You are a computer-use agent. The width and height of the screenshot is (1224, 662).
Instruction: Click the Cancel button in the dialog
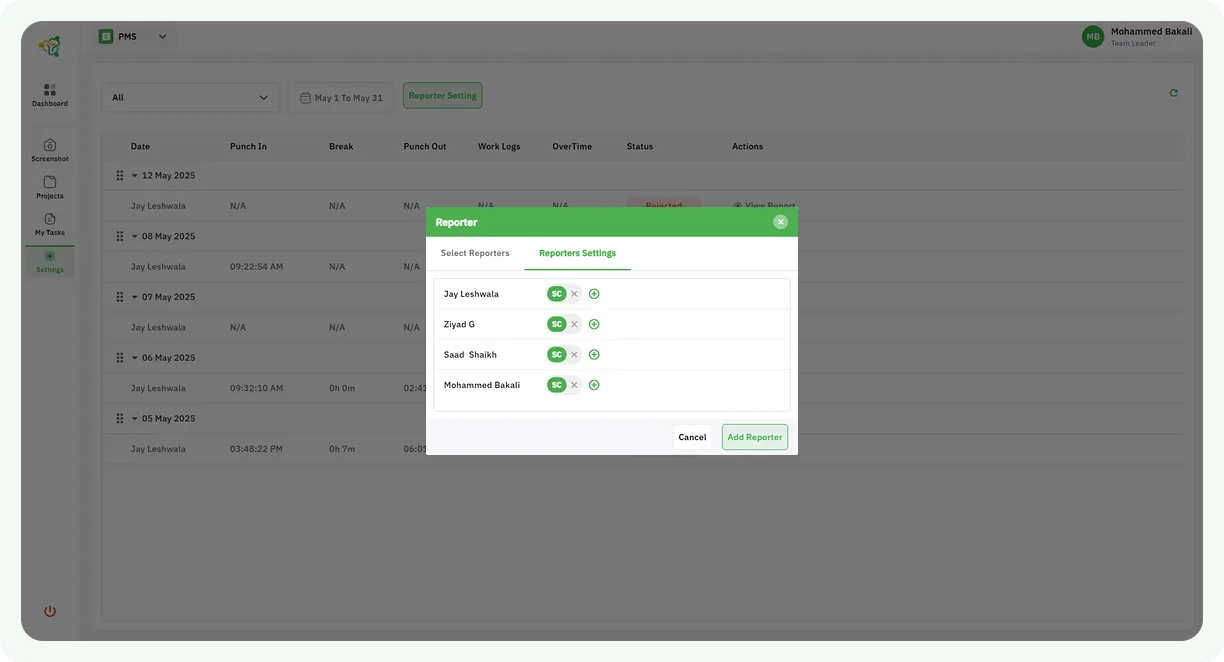pyautogui.click(x=692, y=437)
